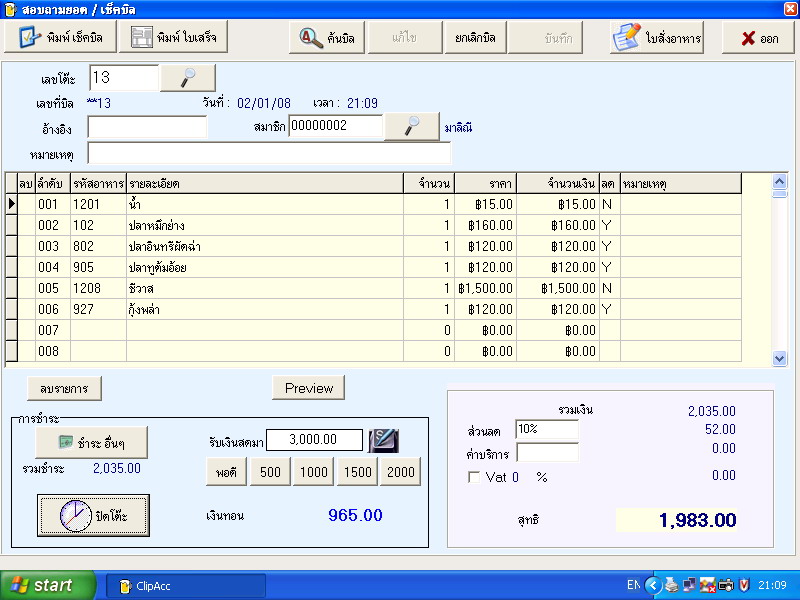Click magnifier next to member ID field
This screenshot has height=600, width=800.
click(x=412, y=126)
